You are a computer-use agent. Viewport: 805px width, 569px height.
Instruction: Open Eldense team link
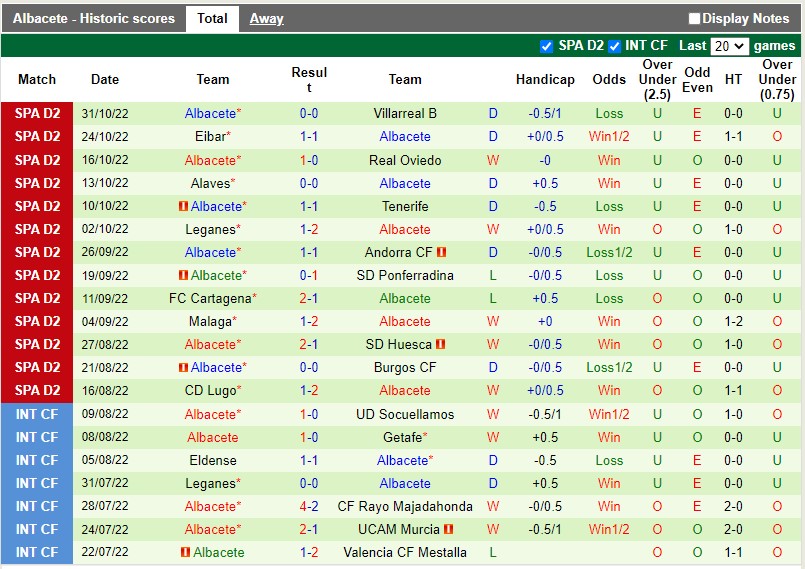pyautogui.click(x=213, y=460)
